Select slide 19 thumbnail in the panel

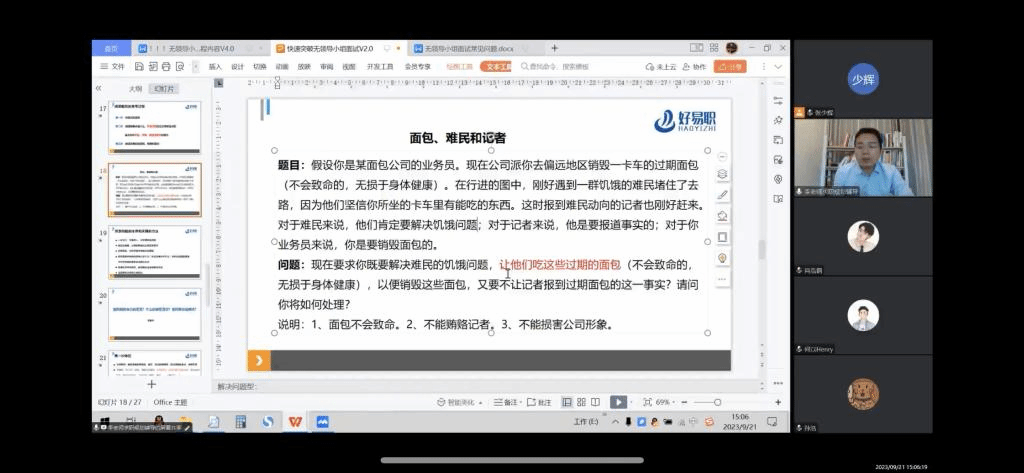154,251
